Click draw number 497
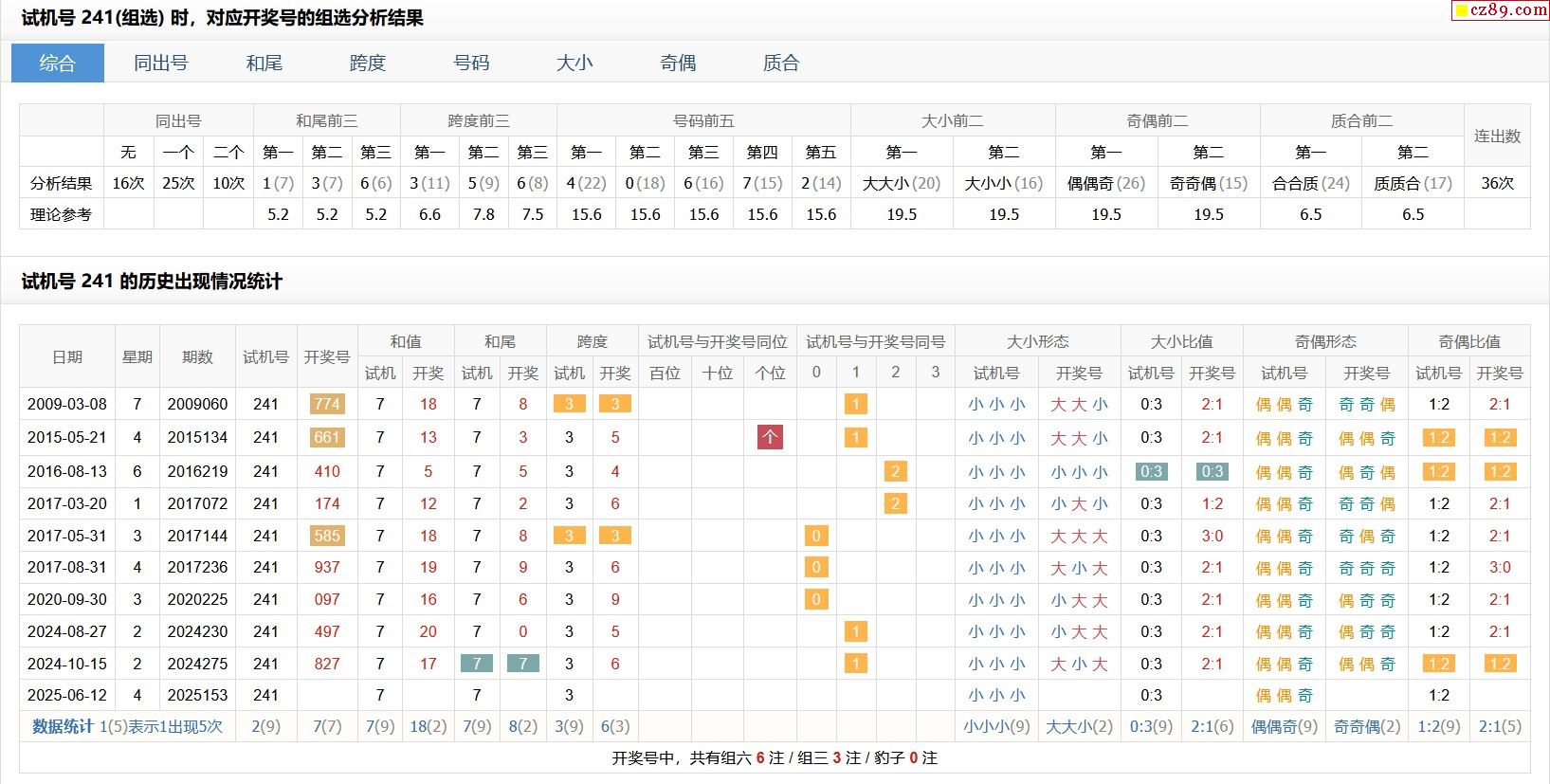Image resolution: width=1550 pixels, height=784 pixels. (327, 631)
